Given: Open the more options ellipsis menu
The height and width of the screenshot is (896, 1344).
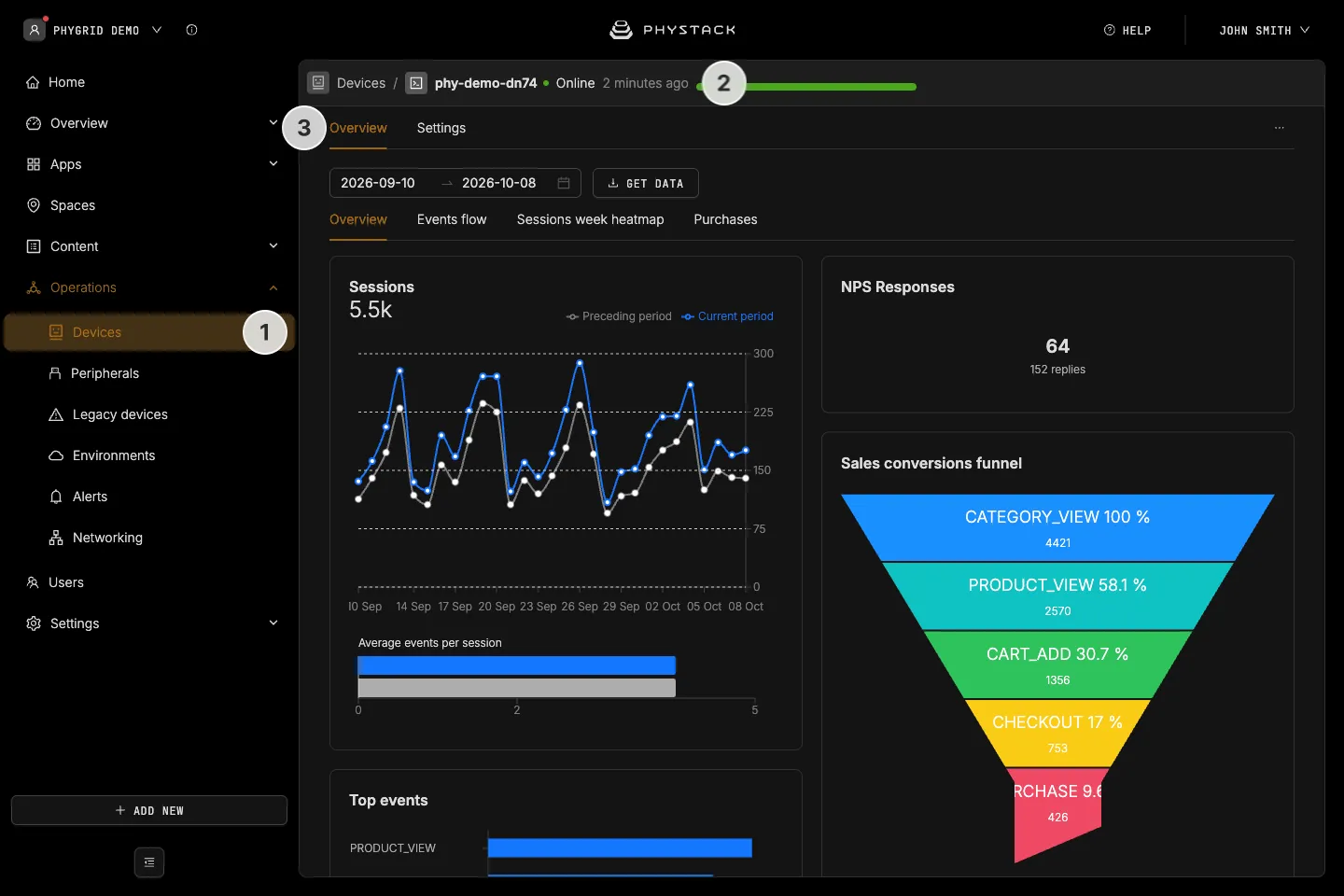Looking at the screenshot, I should coord(1280,128).
